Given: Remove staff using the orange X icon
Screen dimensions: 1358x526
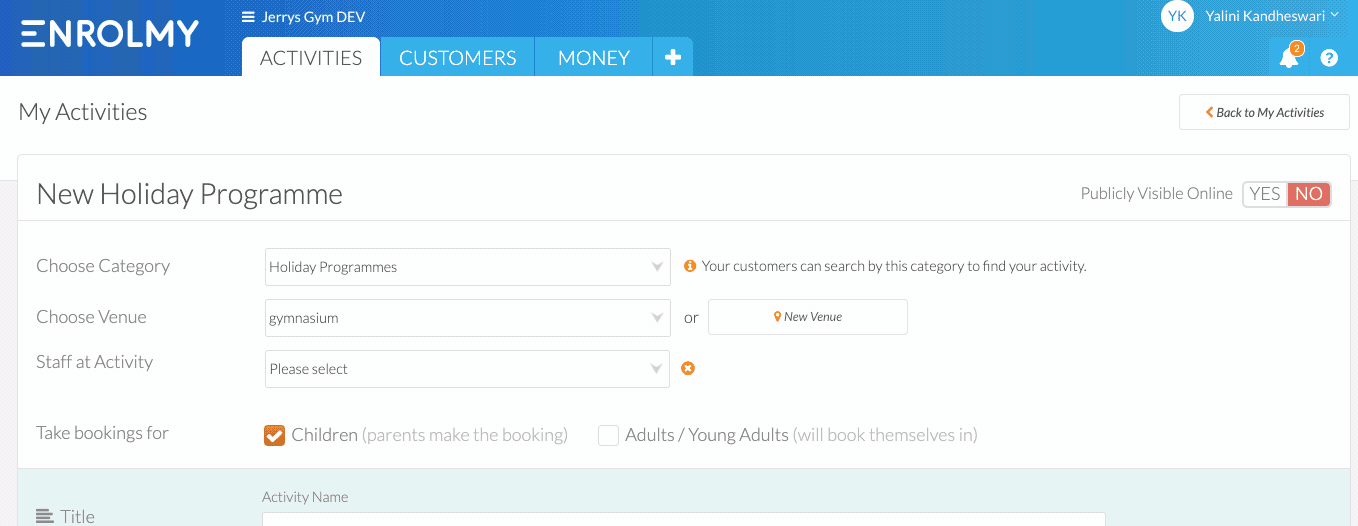Looking at the screenshot, I should point(688,368).
